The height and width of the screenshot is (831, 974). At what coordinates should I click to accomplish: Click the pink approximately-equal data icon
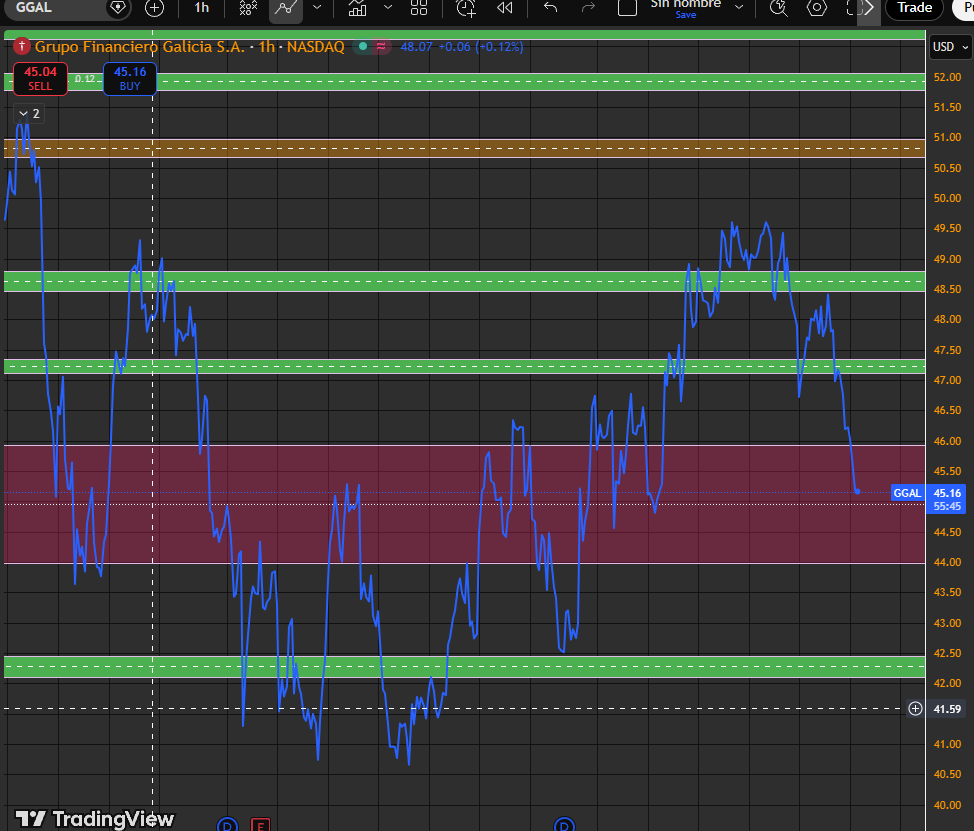(381, 46)
